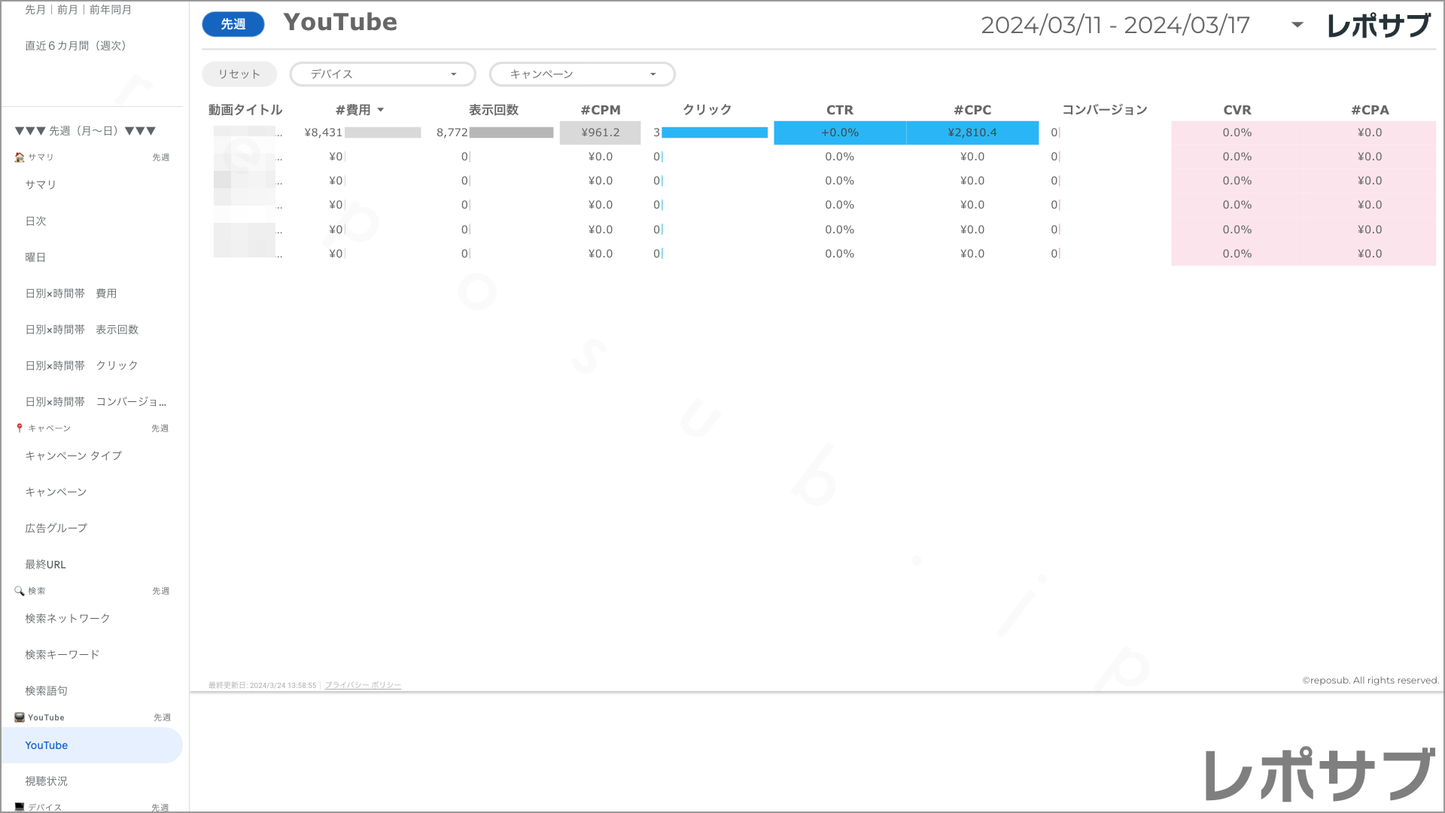The width and height of the screenshot is (1445, 813).
Task: Click the house icon beside サマリ section
Action: tap(19, 157)
